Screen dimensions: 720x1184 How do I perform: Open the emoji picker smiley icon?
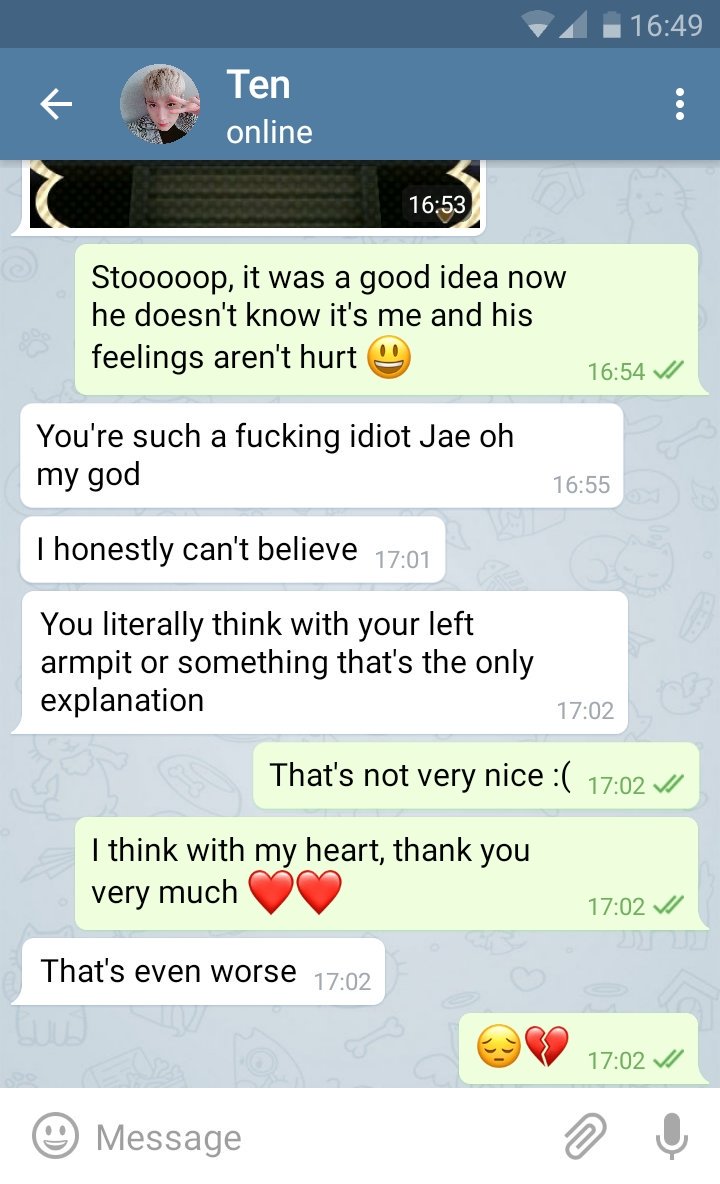[55, 1136]
